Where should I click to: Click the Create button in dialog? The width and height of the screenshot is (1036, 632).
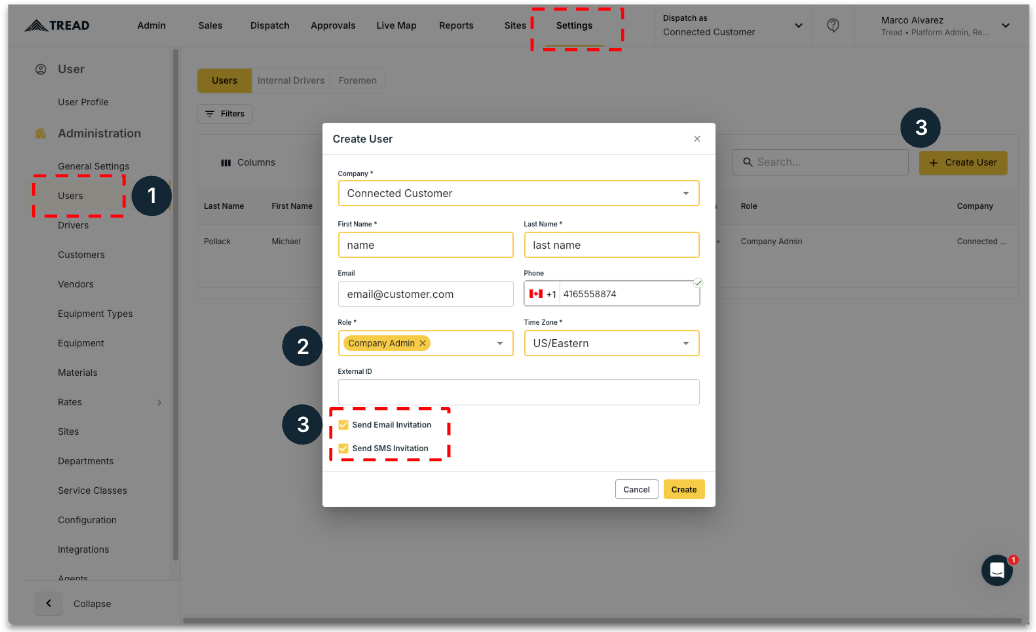684,489
